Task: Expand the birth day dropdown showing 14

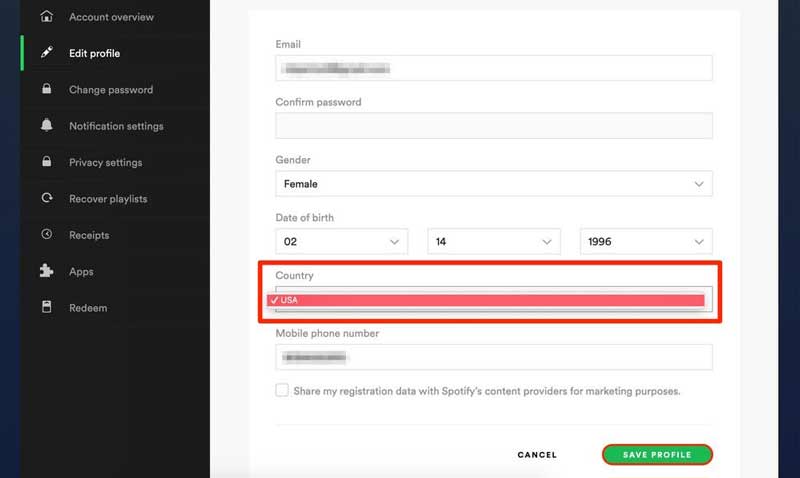Action: (x=494, y=241)
